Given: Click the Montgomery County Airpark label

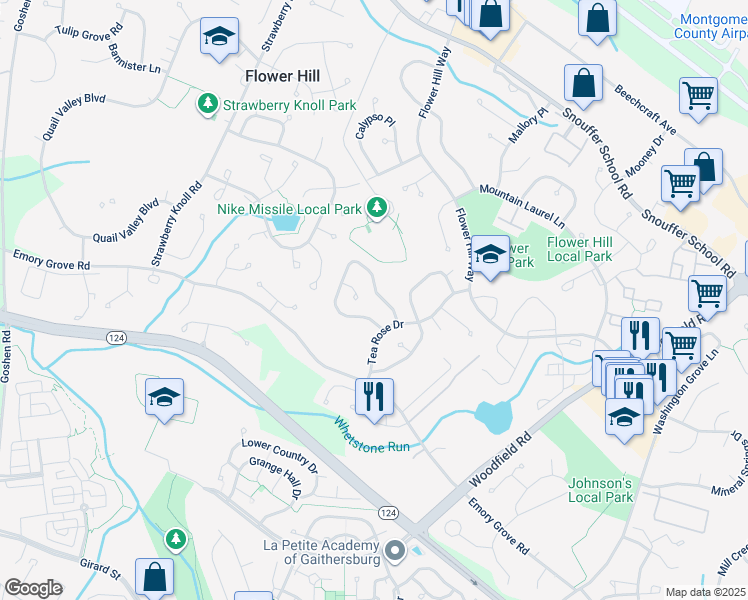Looking at the screenshot, I should tap(711, 26).
